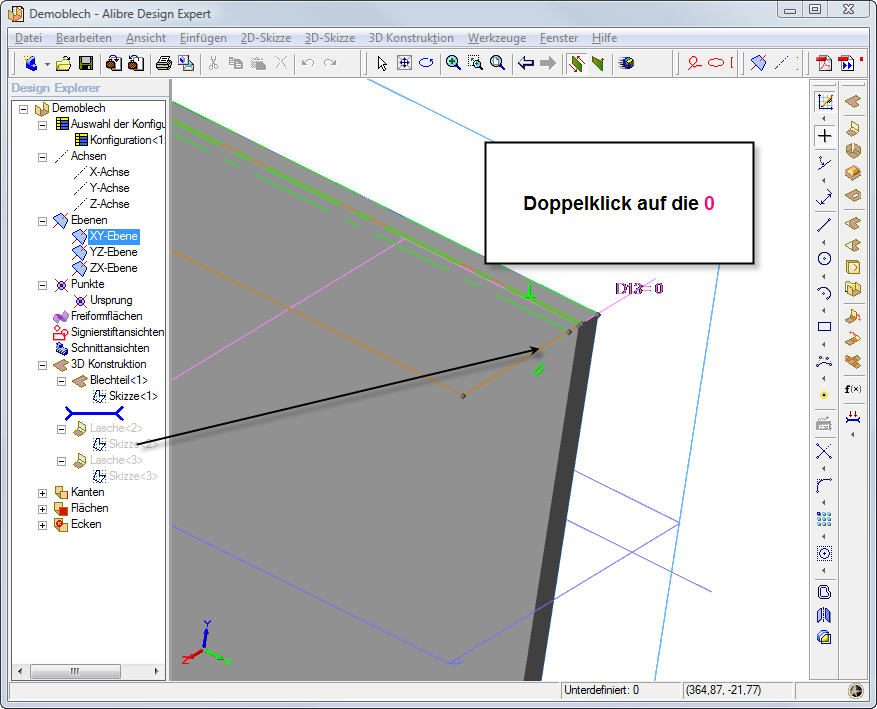Click the Schnittansichten tree entry

coord(110,348)
